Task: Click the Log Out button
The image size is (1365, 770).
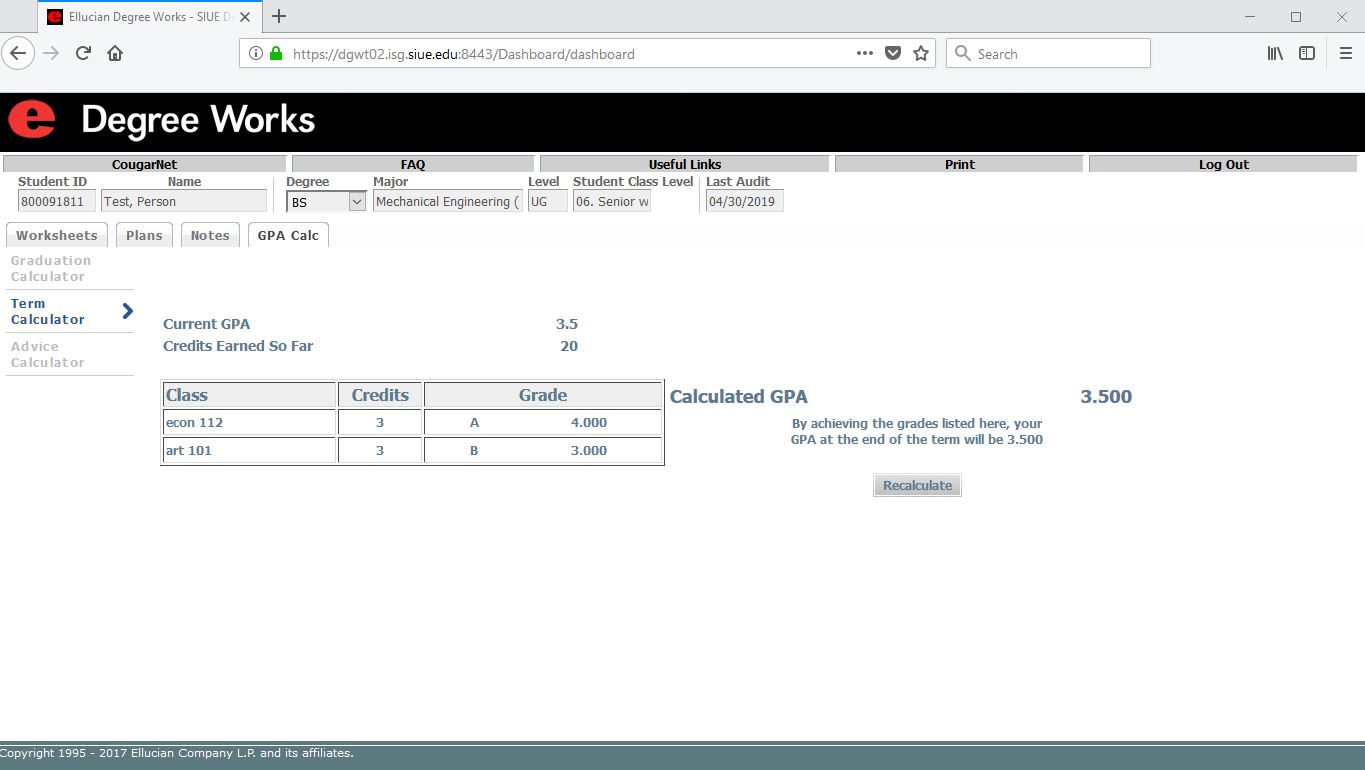Action: click(x=1223, y=164)
